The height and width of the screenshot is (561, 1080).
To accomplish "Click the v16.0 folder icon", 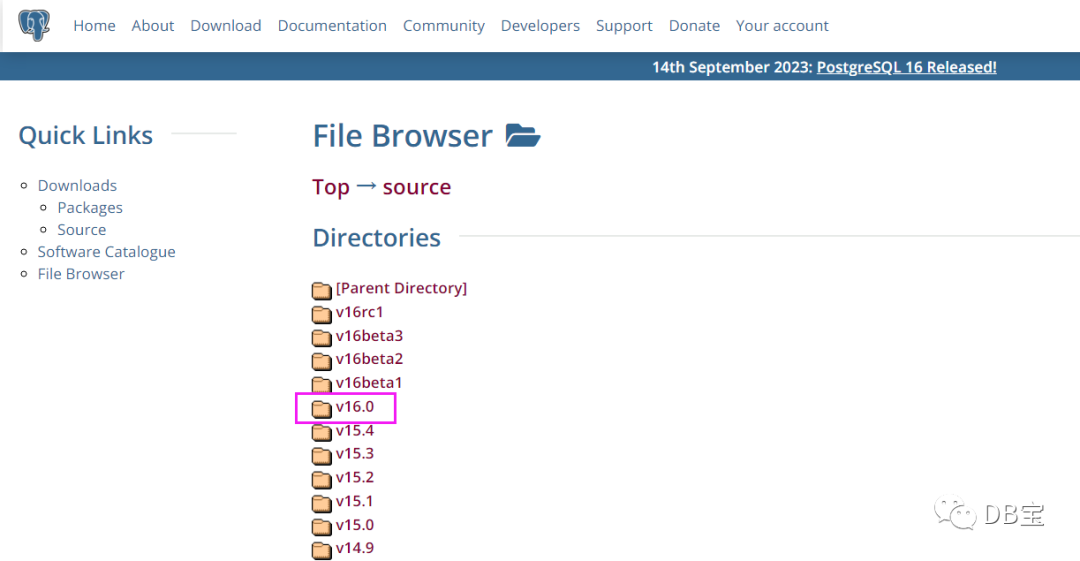I will click(x=322, y=409).
